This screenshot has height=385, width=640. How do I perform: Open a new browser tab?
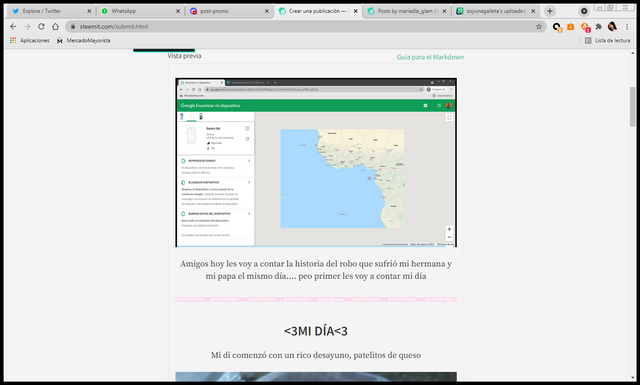tap(550, 11)
